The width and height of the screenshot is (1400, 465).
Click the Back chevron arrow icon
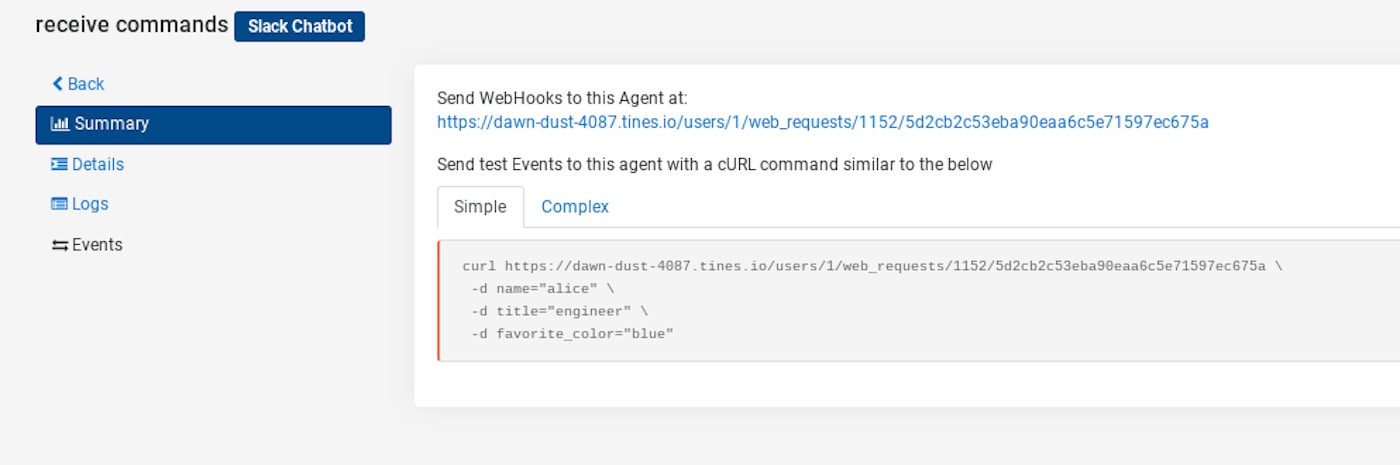[57, 84]
